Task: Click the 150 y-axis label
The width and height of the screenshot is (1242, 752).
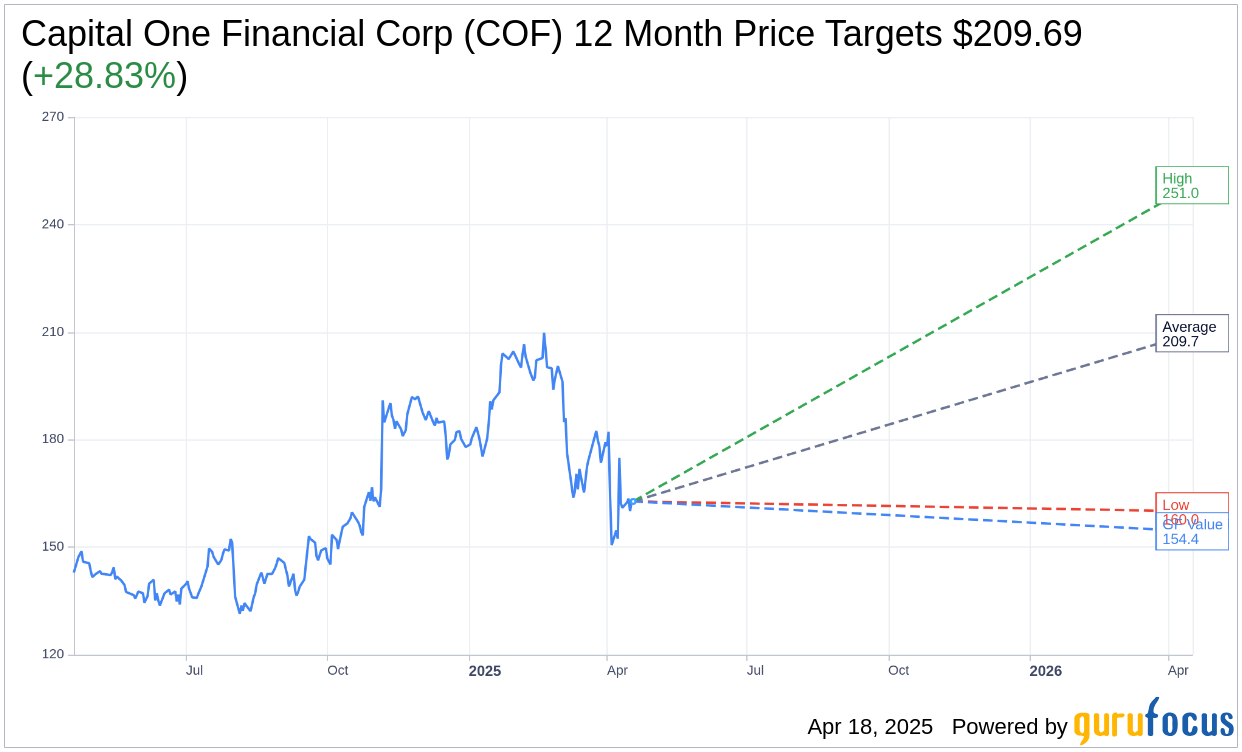Action: 53,547
